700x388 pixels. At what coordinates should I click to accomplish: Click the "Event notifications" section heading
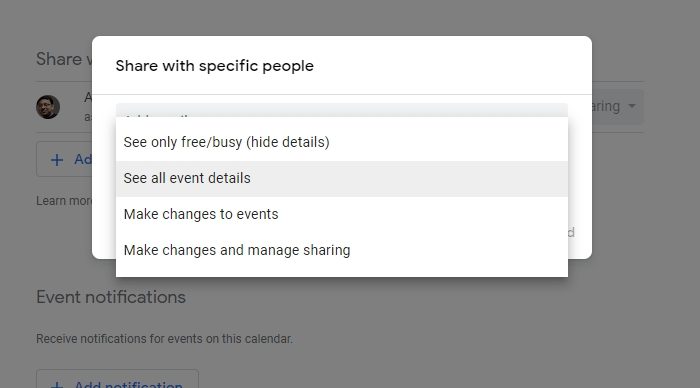[111, 297]
